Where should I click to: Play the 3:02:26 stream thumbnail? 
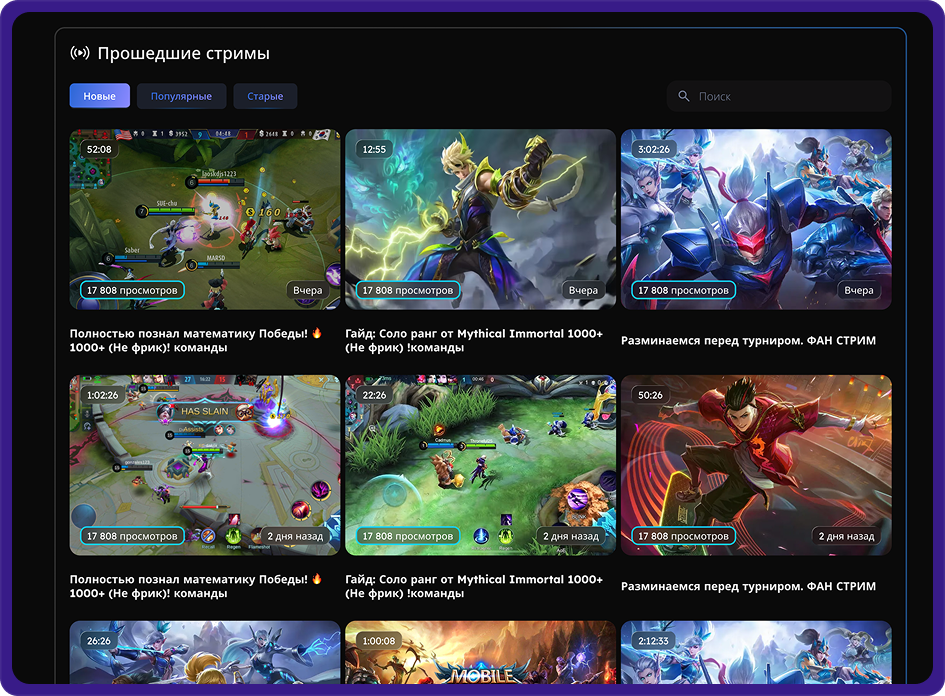point(756,219)
